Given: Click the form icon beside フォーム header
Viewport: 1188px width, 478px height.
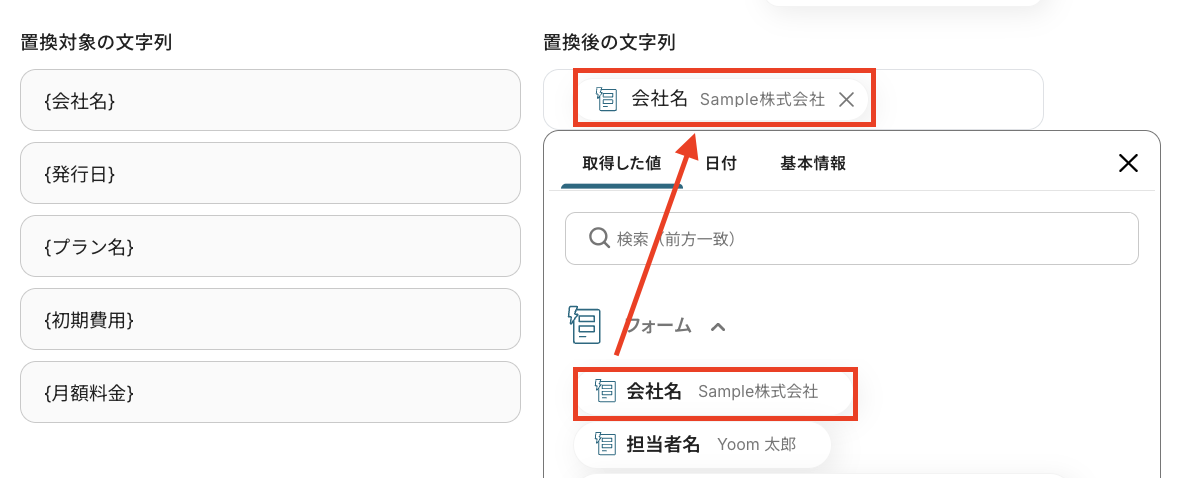Looking at the screenshot, I should (x=584, y=325).
